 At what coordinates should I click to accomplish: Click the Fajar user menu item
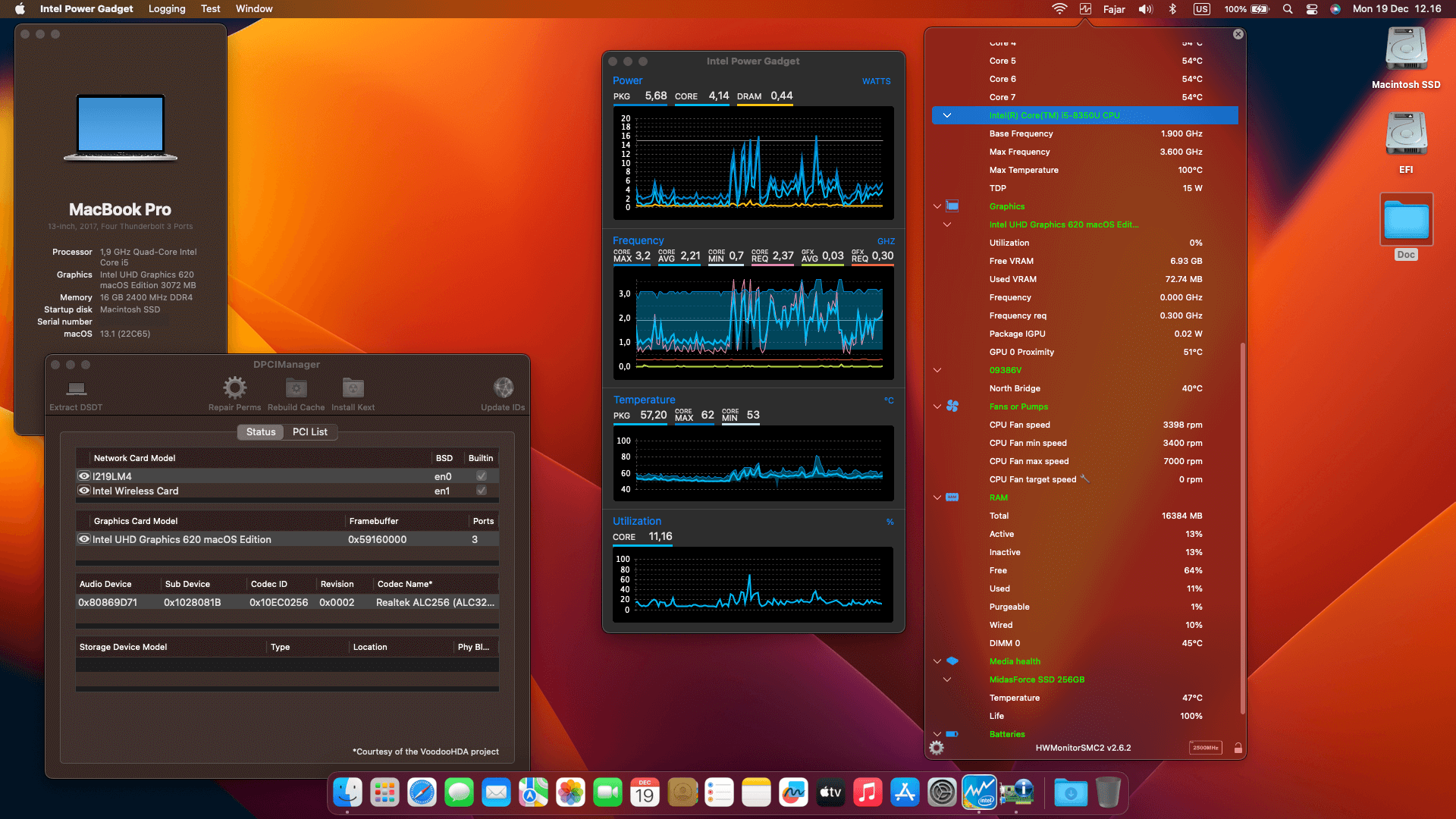click(x=1114, y=9)
